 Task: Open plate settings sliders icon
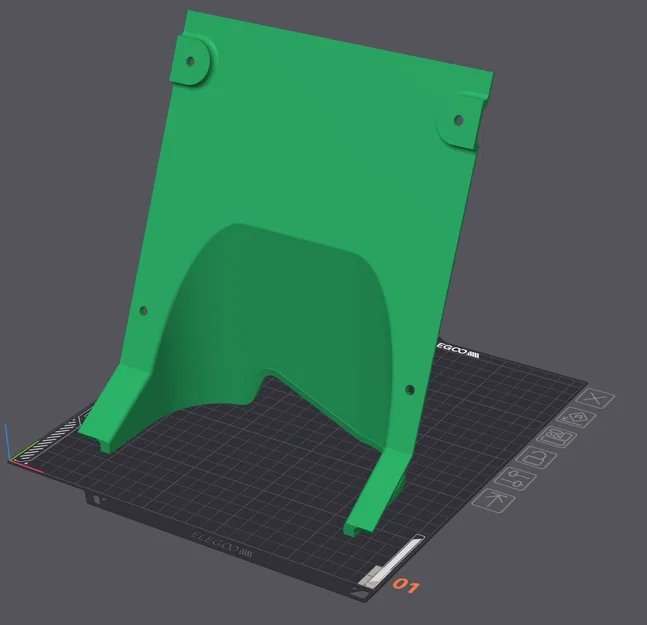515,479
